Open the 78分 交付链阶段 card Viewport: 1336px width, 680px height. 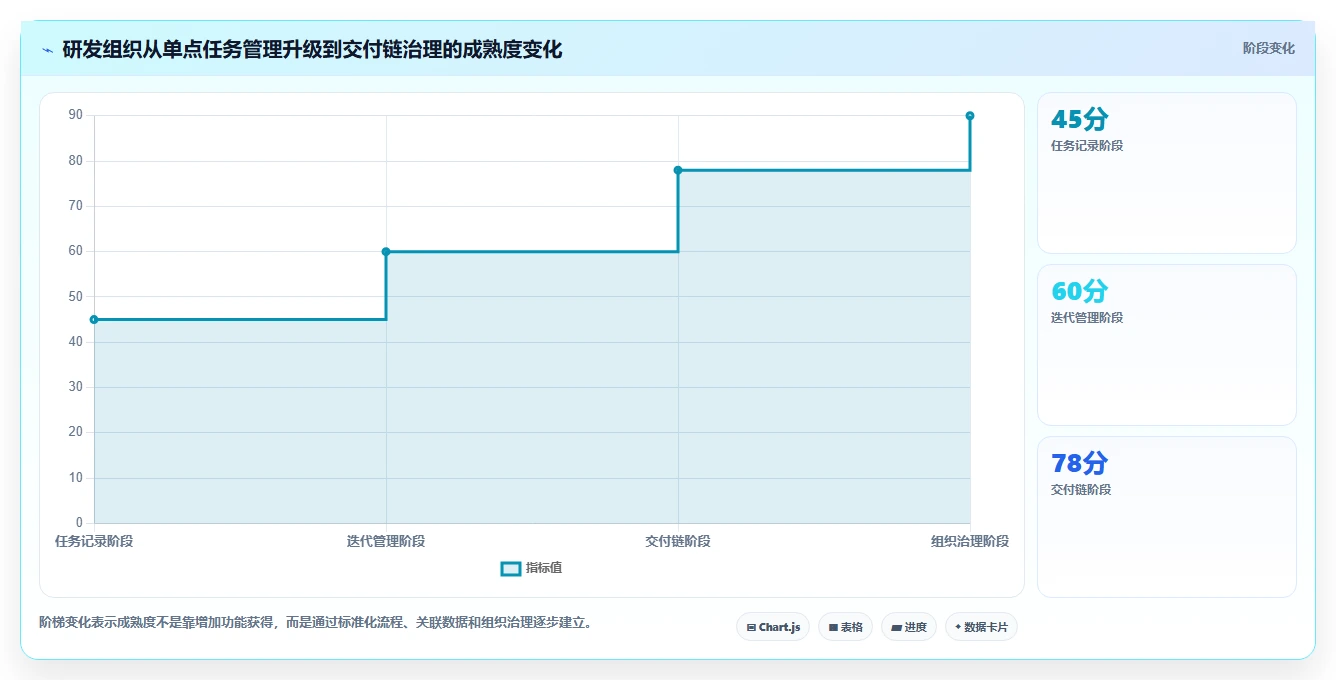[x=1166, y=517]
